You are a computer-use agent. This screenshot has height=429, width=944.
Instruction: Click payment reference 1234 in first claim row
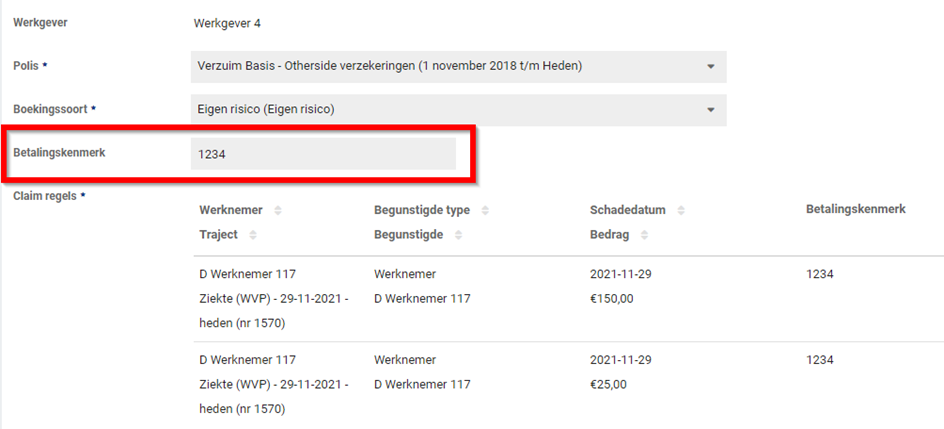pos(819,274)
